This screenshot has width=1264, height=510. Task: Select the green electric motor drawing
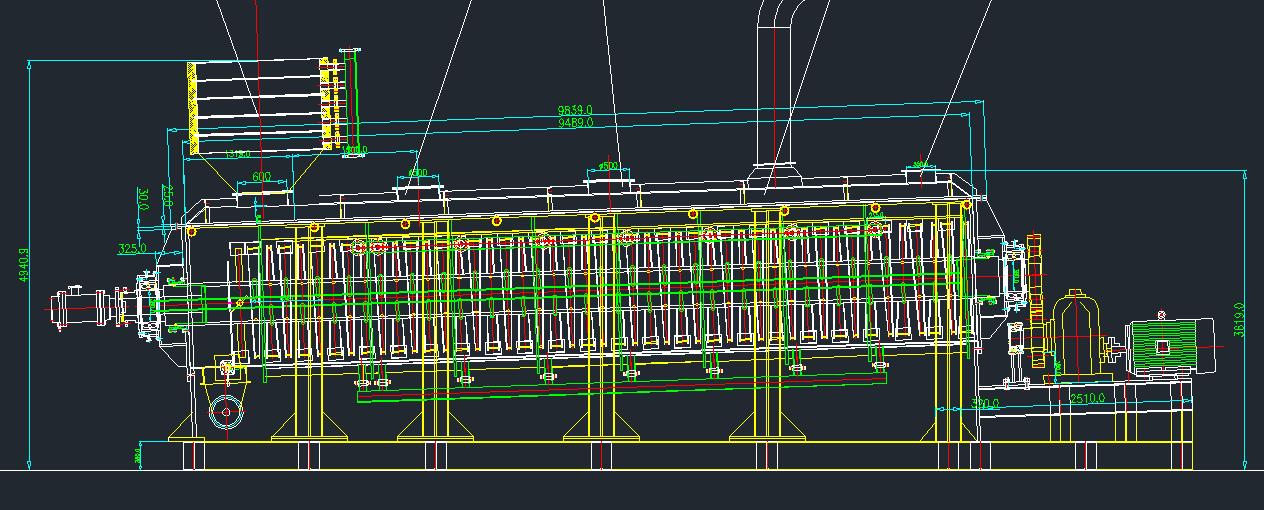(1170, 346)
